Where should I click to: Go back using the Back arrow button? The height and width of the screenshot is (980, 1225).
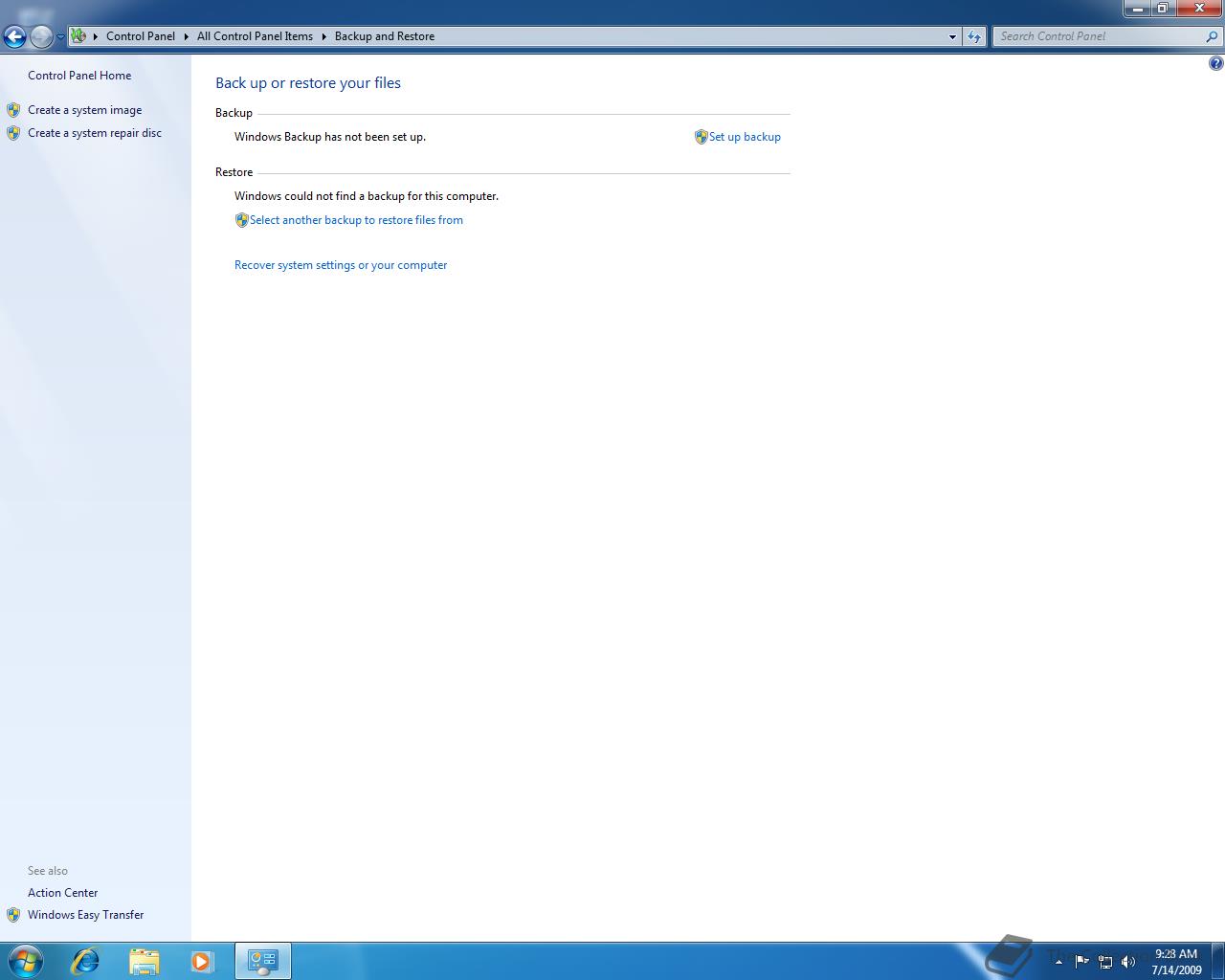click(14, 36)
